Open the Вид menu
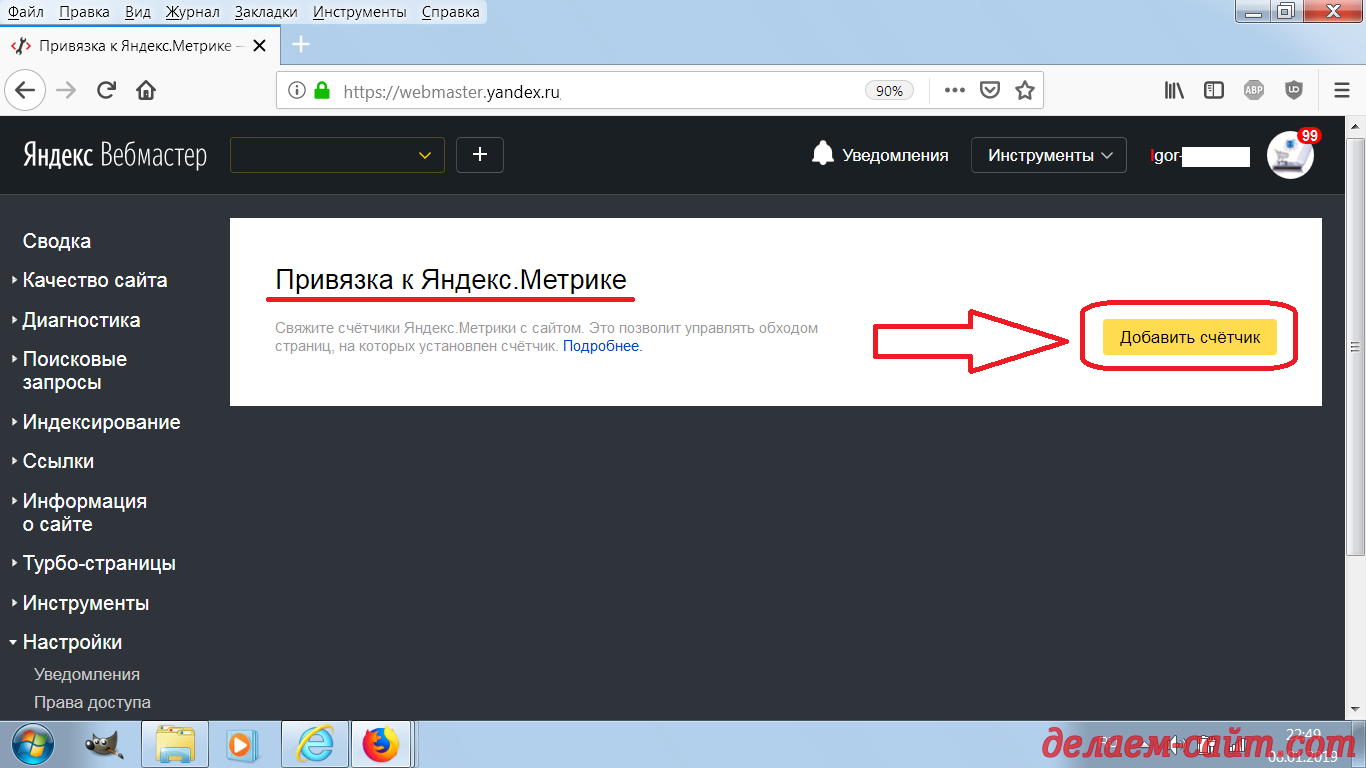The image size is (1366, 768). [139, 12]
